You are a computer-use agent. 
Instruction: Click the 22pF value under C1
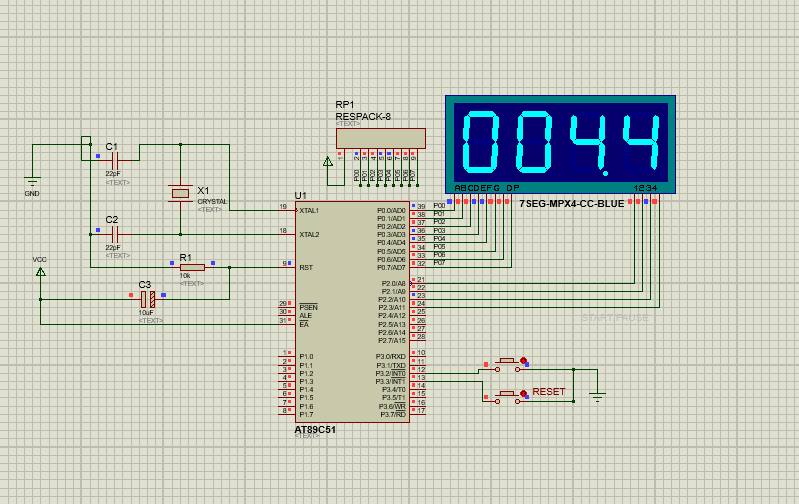point(113,174)
